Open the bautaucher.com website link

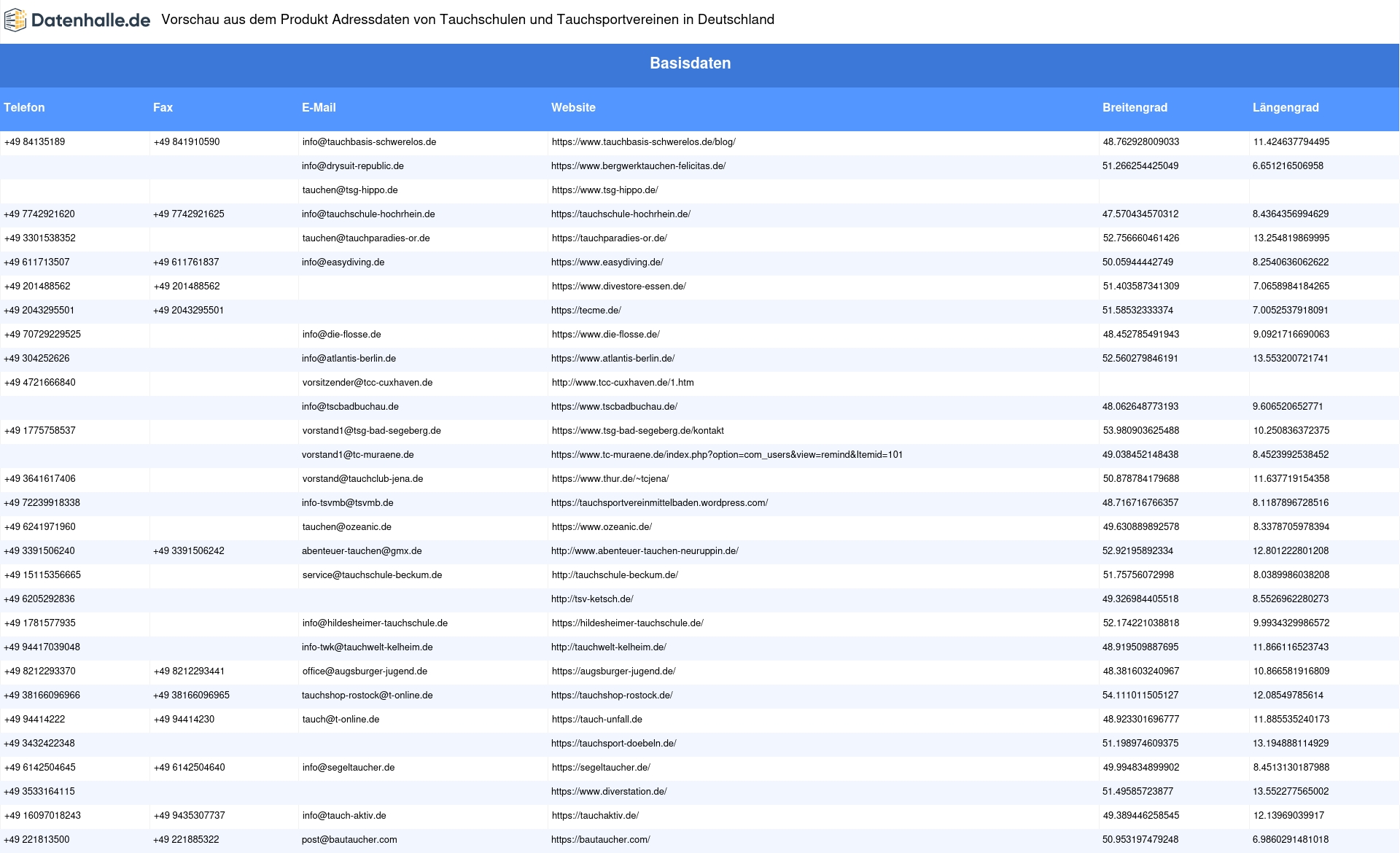pos(601,840)
